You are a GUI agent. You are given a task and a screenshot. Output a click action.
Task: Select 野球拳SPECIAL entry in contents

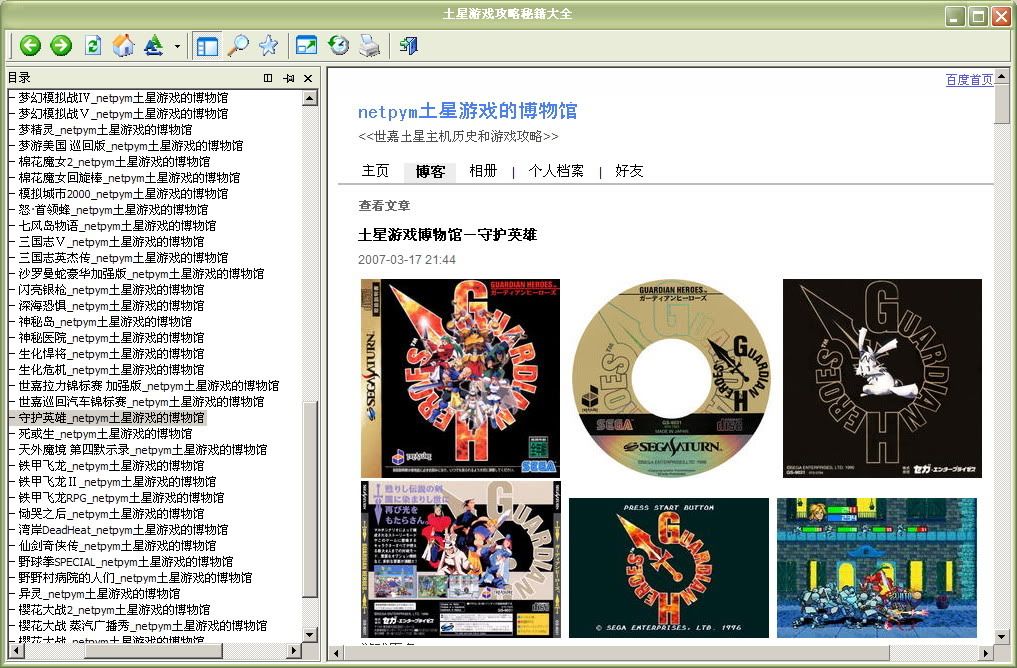(x=126, y=562)
